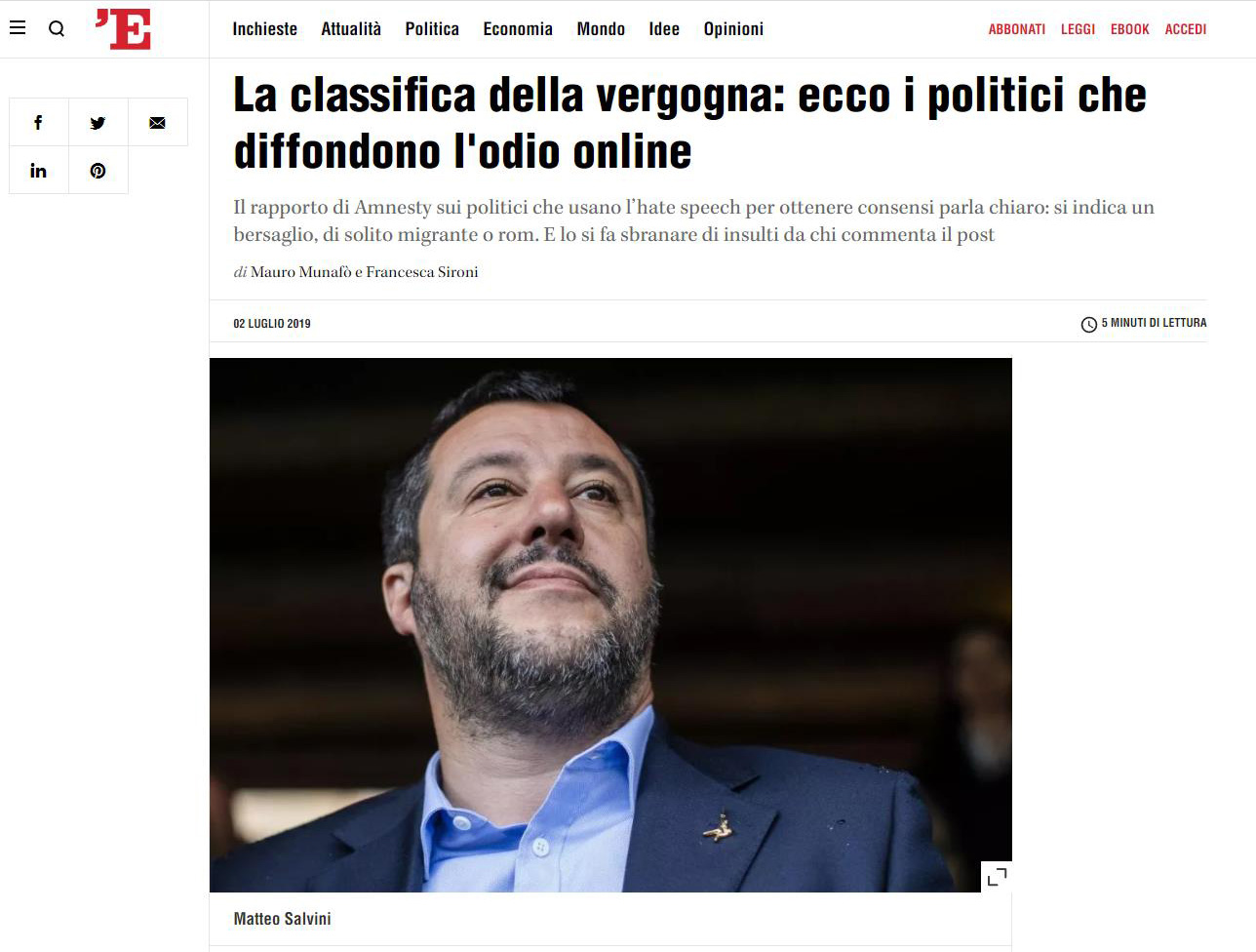Screen dimensions: 1256x952
Task: Pin article on Pinterest
Action: [x=98, y=171]
